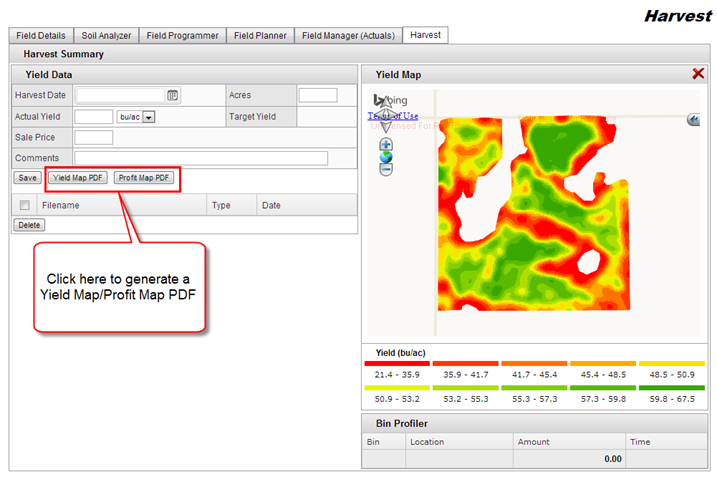Click the map pan compass control
This screenshot has height=477, width=717.
coord(385,114)
